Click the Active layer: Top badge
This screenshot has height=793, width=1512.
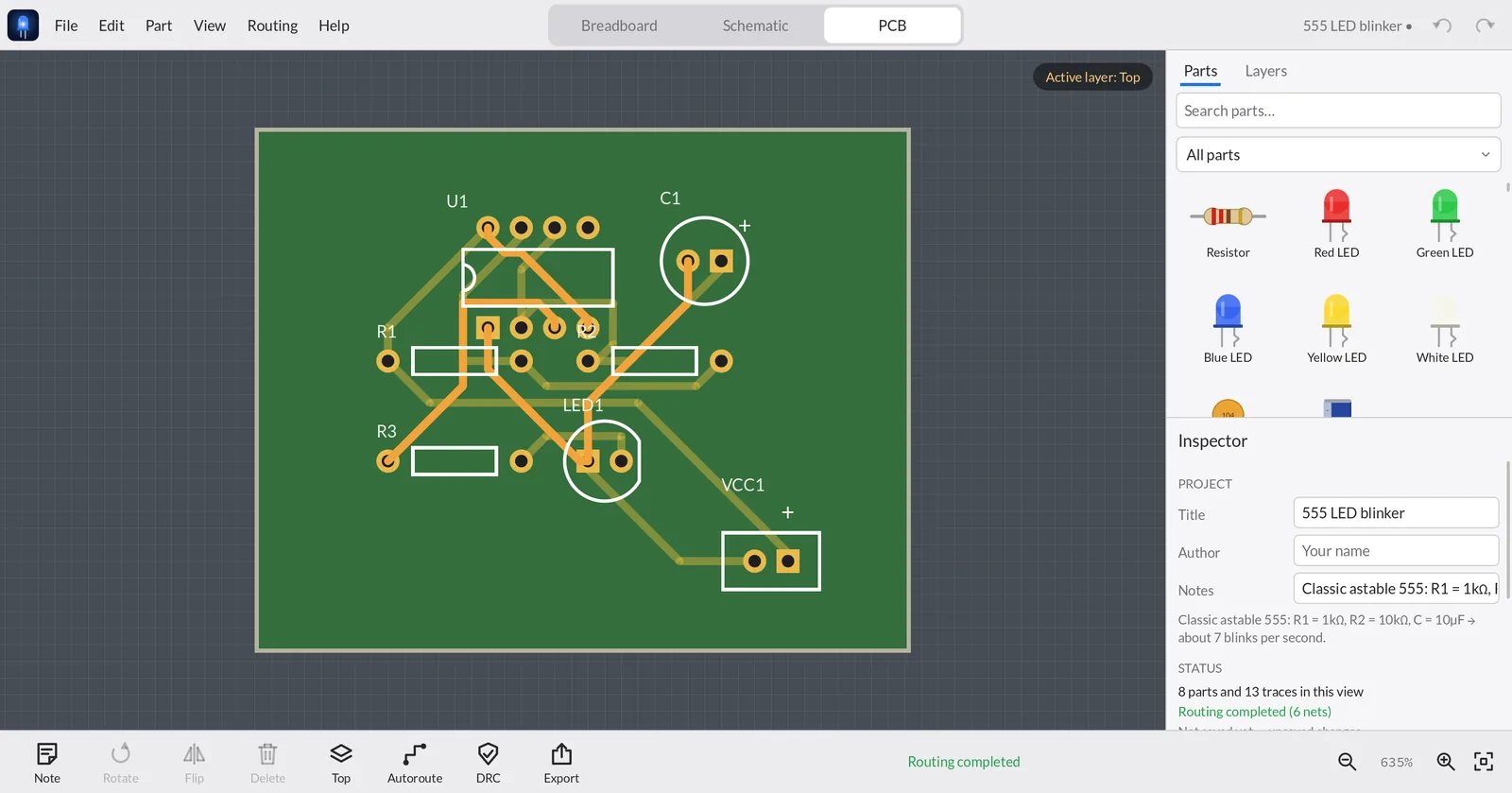tap(1092, 78)
